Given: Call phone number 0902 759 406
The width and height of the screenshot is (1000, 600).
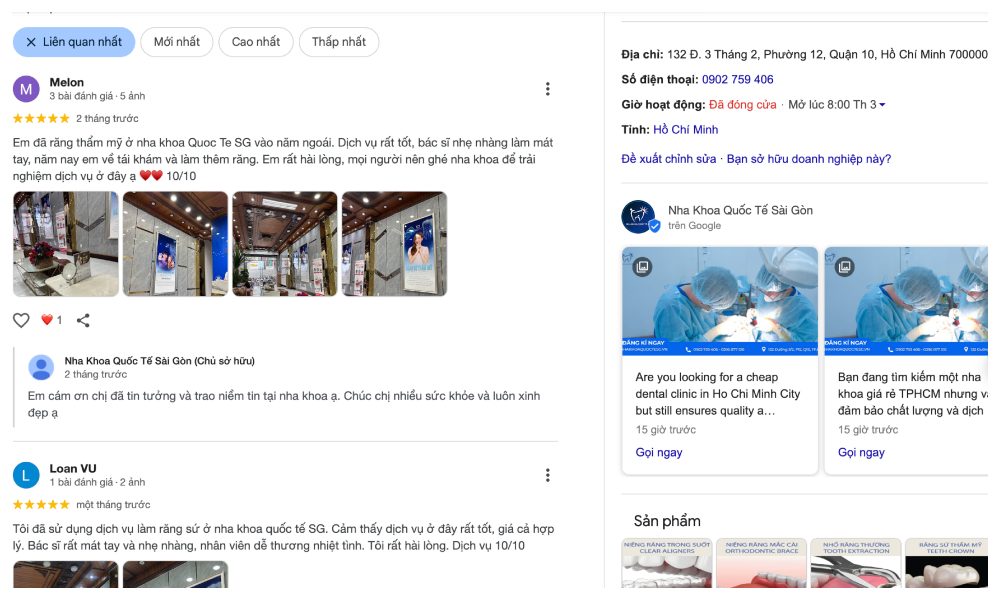Looking at the screenshot, I should pyautogui.click(x=737, y=80).
